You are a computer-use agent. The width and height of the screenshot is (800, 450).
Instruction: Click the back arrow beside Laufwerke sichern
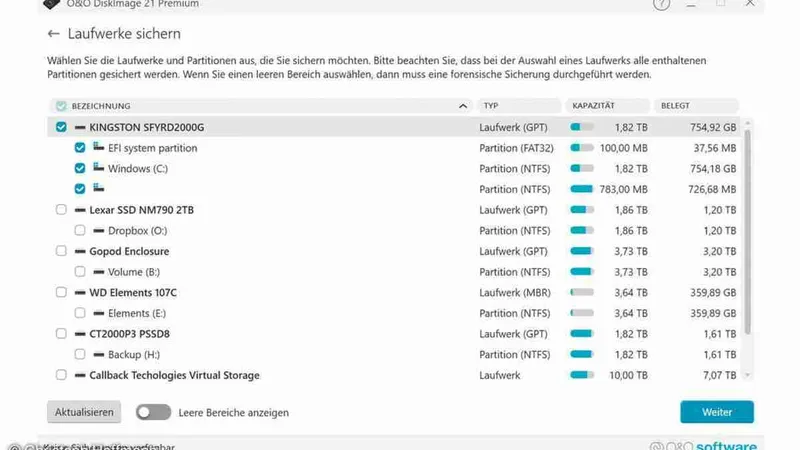[53, 34]
